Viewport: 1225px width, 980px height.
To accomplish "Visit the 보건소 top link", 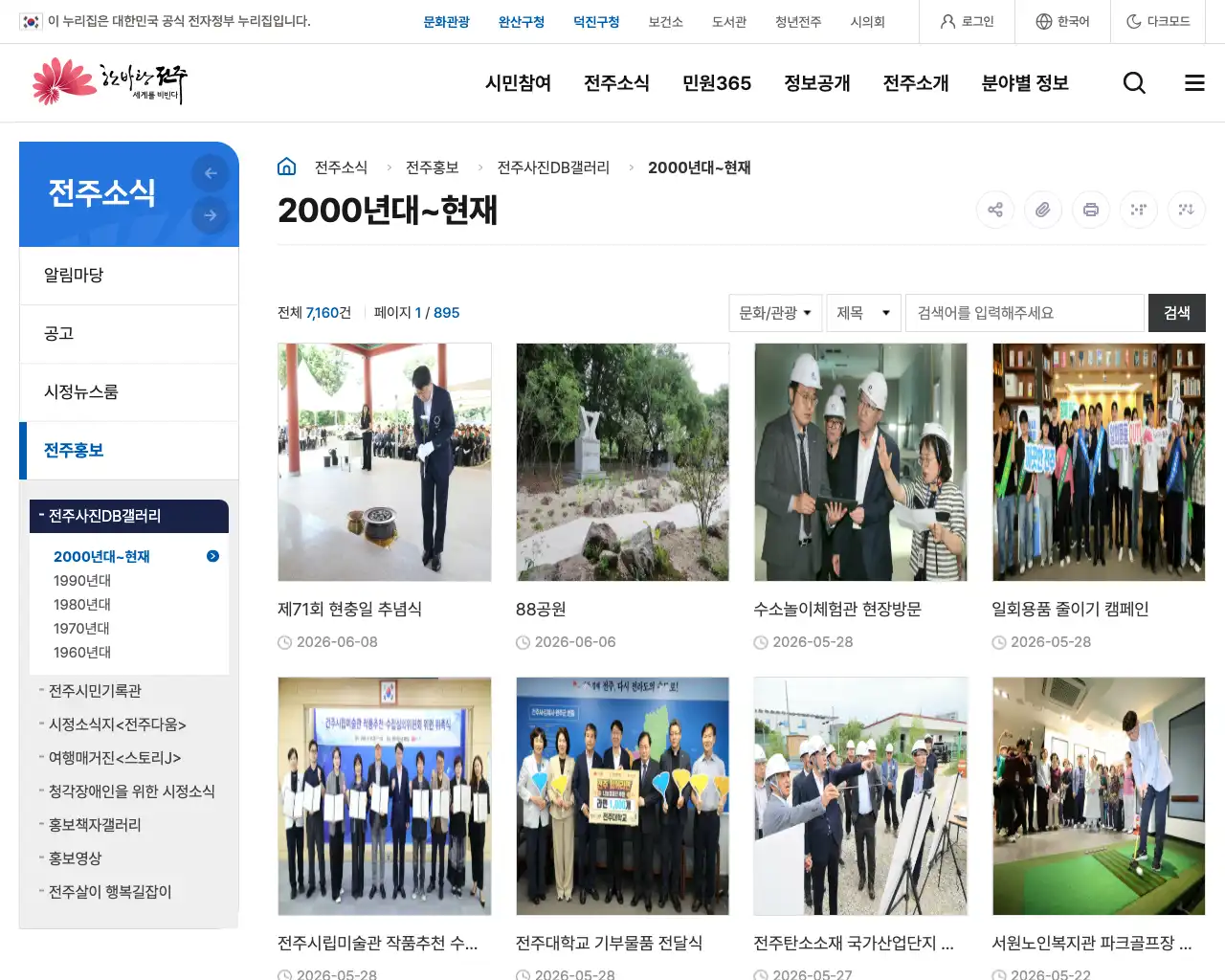I will click(x=665, y=22).
